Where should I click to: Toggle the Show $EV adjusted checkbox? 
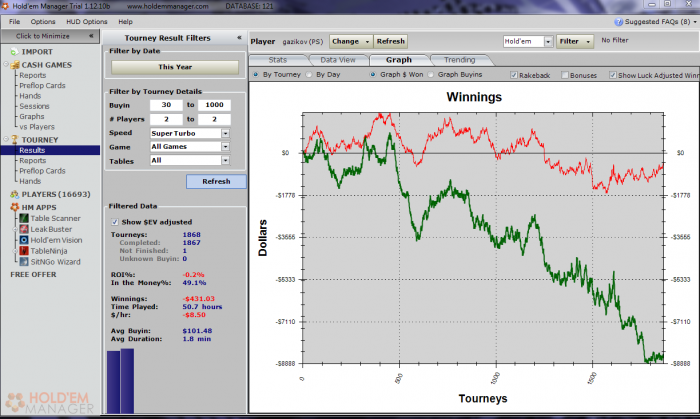[115, 222]
